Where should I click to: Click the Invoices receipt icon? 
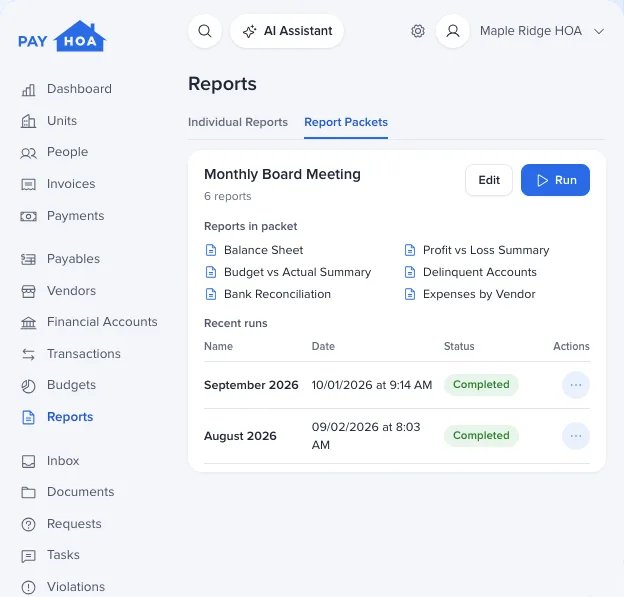tap(28, 185)
